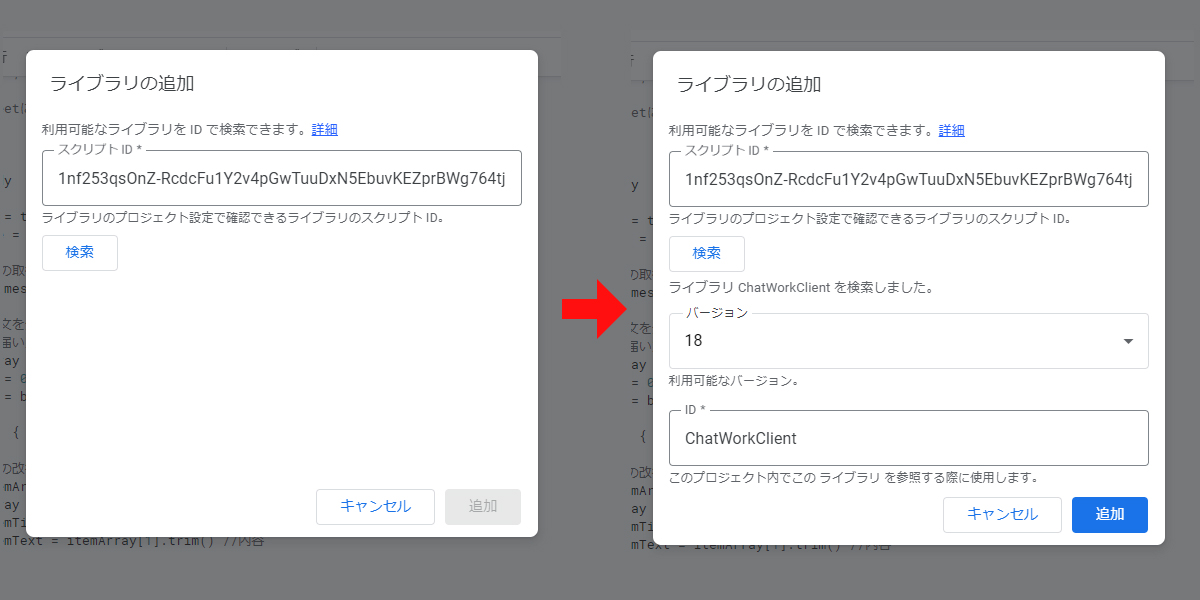1200x600 pixels.
Task: Click the helper text about このプロジェクト内で
Action: [x=854, y=478]
